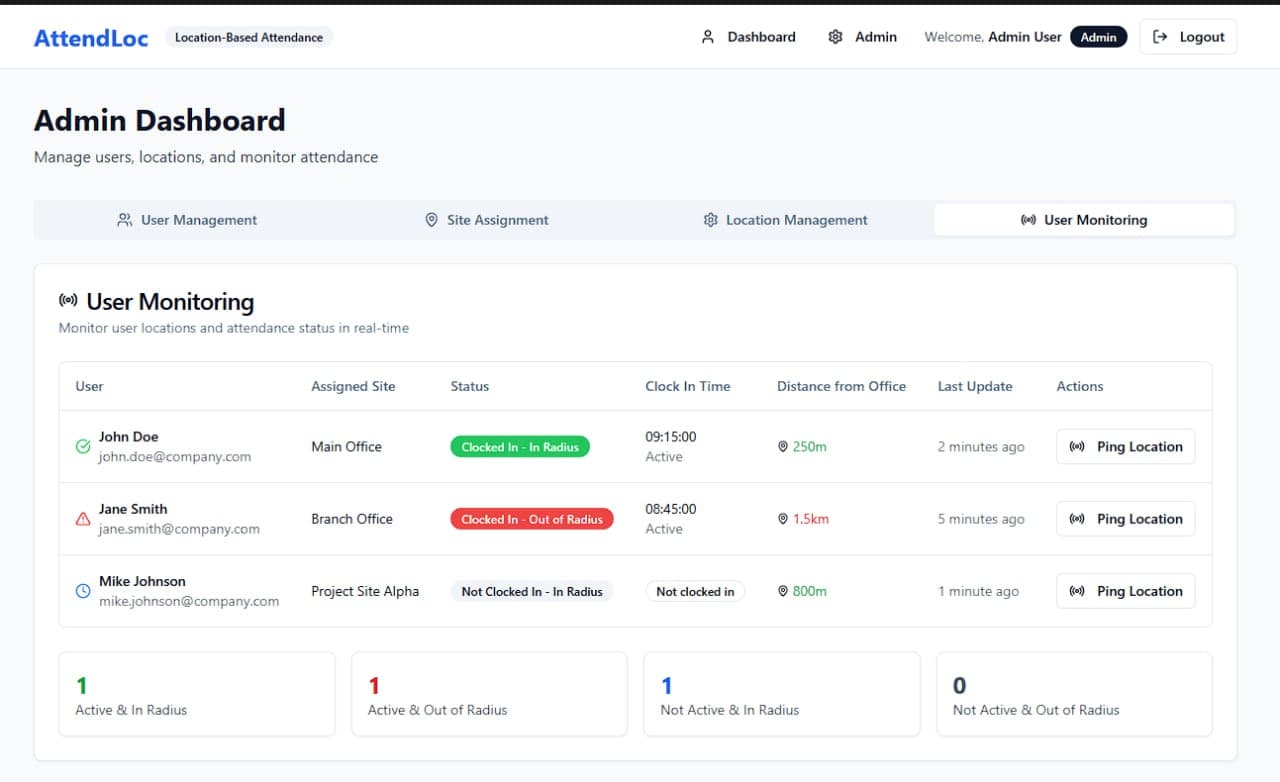This screenshot has height=782, width=1280.
Task: Switch to the Site Assignment tab
Action: tap(486, 220)
